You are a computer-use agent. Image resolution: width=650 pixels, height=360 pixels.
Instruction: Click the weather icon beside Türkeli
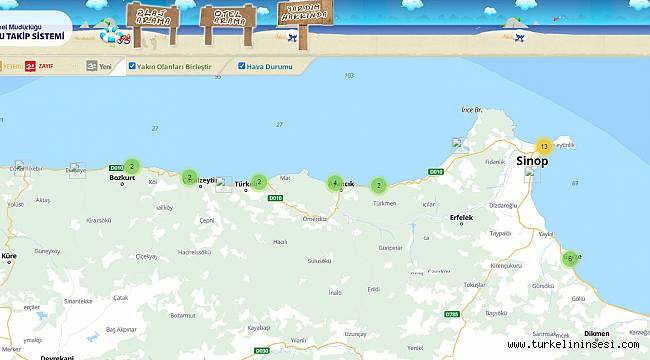[x=223, y=185]
